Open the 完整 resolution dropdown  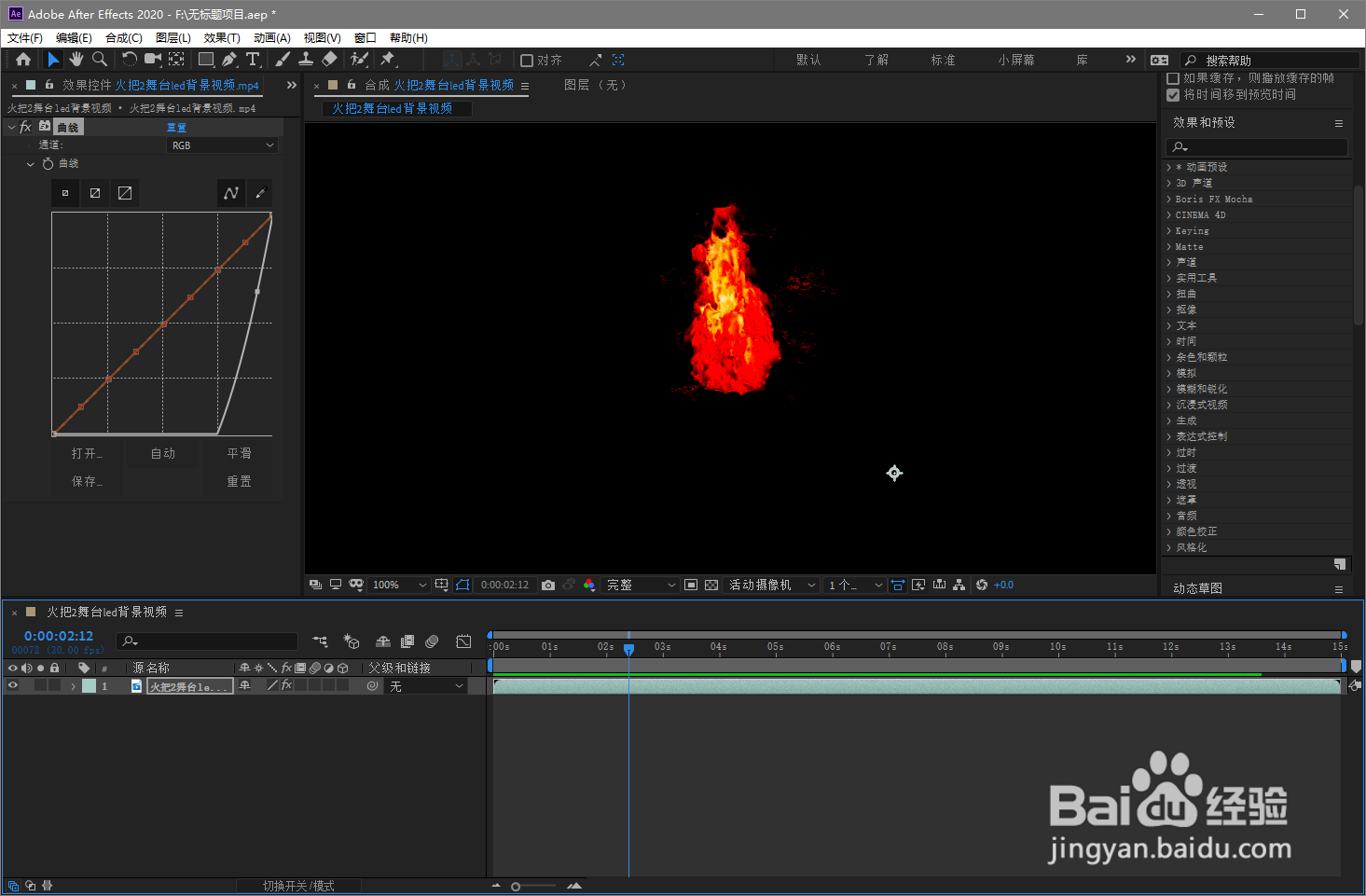pyautogui.click(x=641, y=585)
